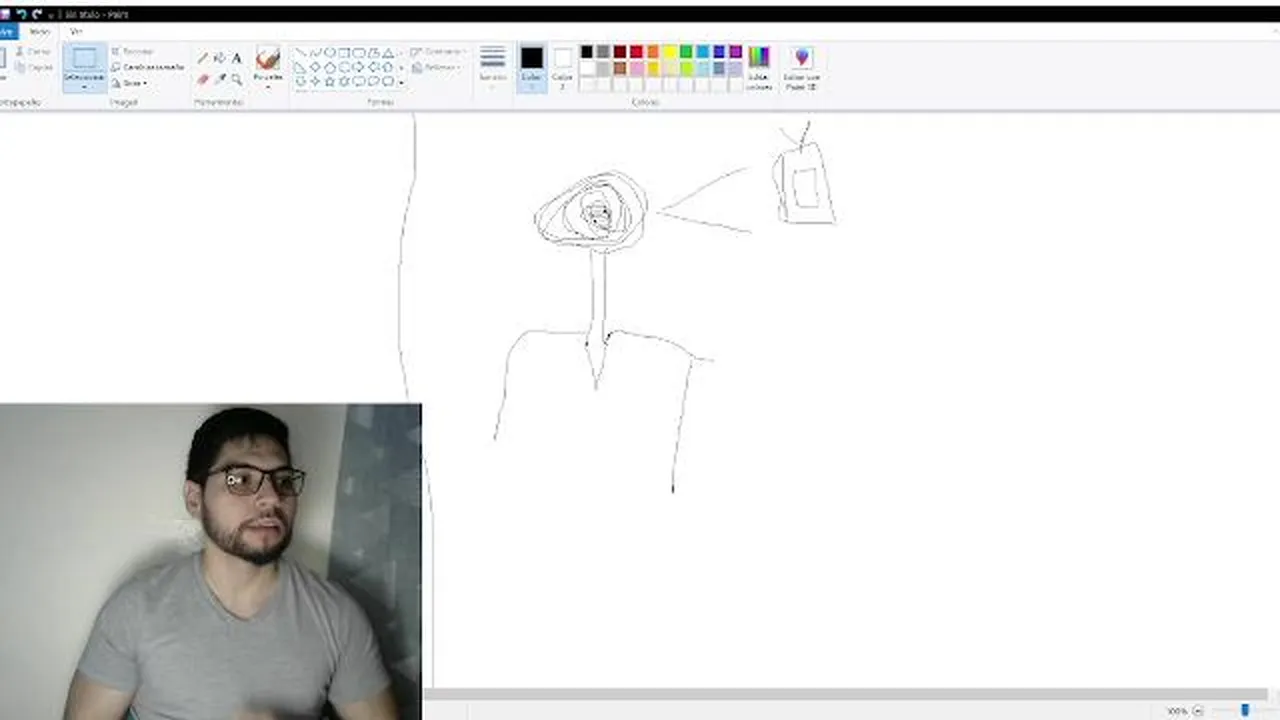Redo action in the title bar

tap(37, 14)
